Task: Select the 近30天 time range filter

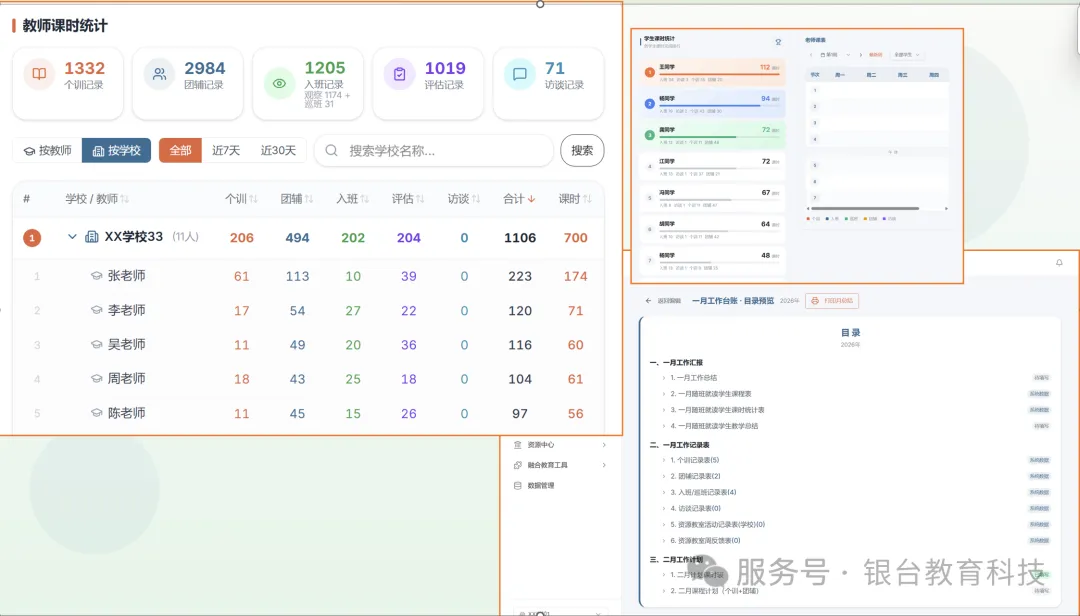Action: pos(278,150)
